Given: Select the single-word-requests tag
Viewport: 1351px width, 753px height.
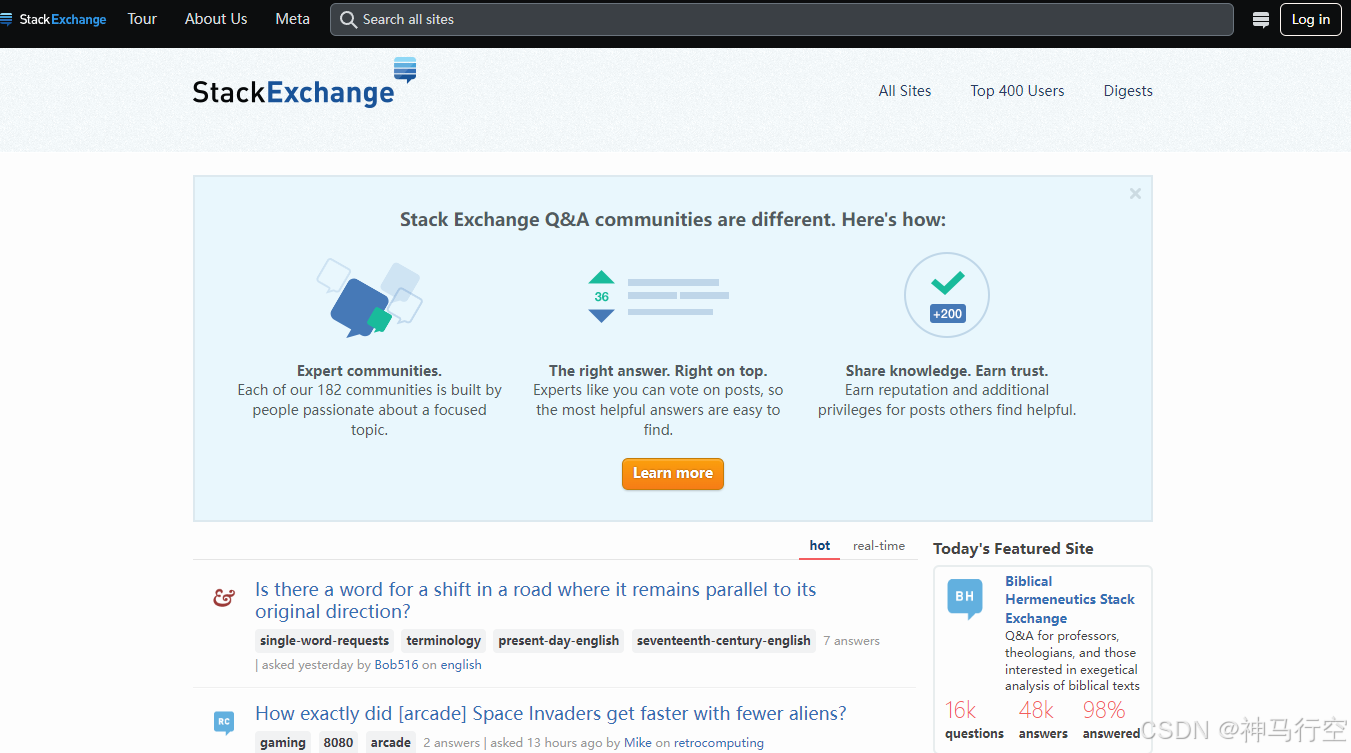Looking at the screenshot, I should [x=325, y=641].
